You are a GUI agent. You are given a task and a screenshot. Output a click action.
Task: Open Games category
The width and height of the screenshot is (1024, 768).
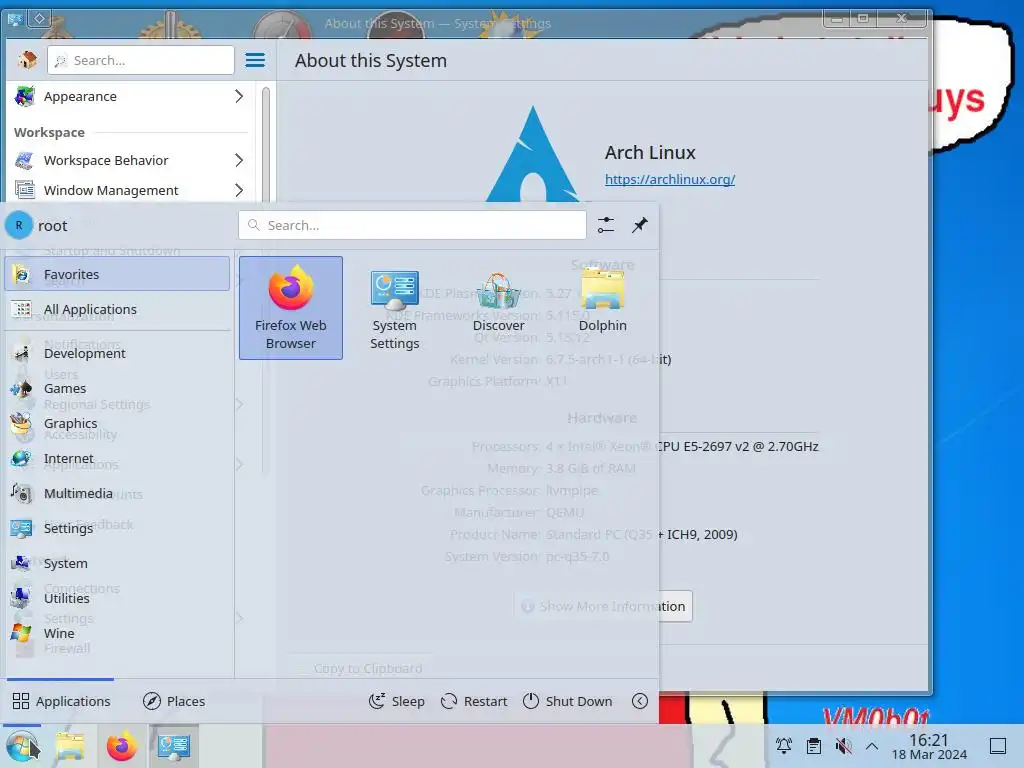tap(117, 389)
